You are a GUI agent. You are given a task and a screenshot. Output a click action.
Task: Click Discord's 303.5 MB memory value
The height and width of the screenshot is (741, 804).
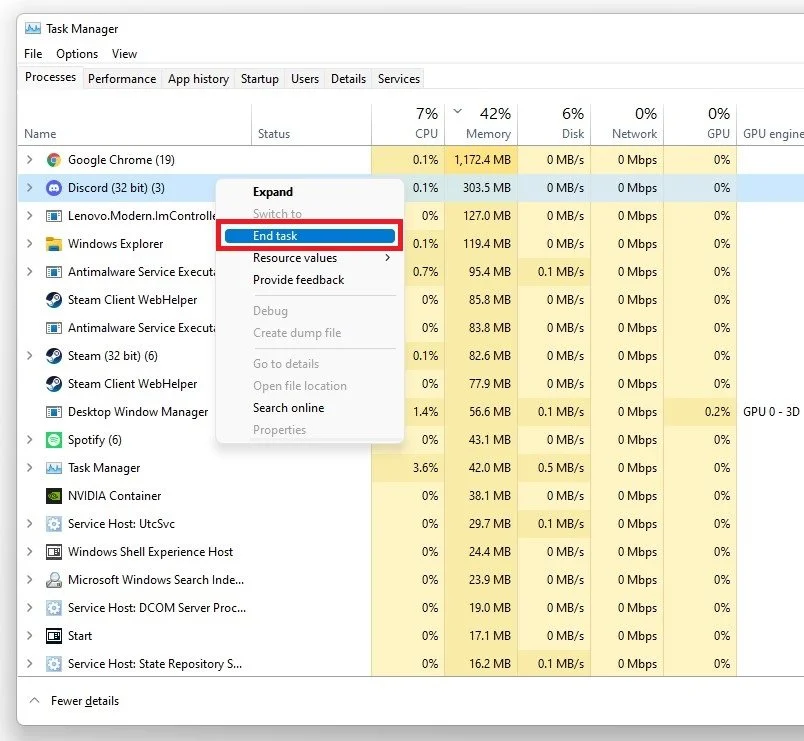tap(487, 188)
